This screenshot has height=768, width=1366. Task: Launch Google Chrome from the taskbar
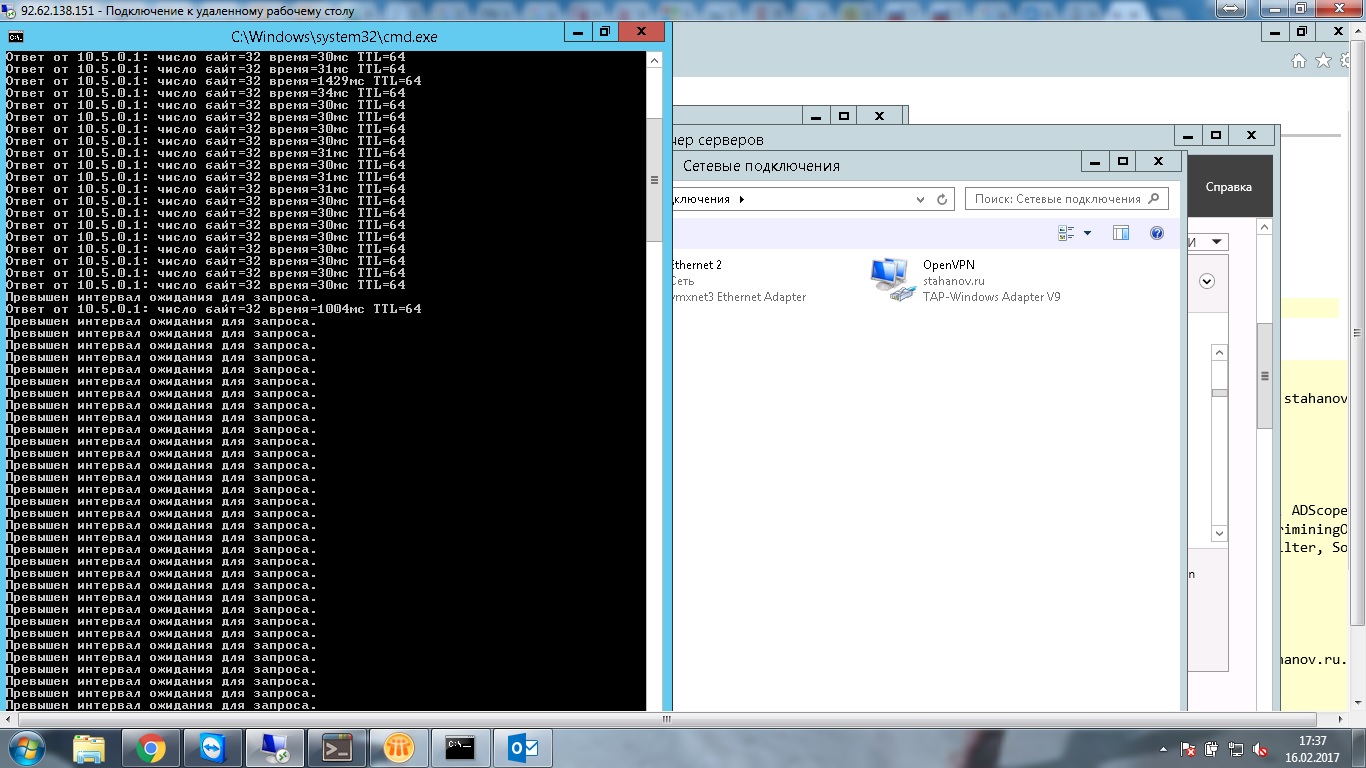151,748
